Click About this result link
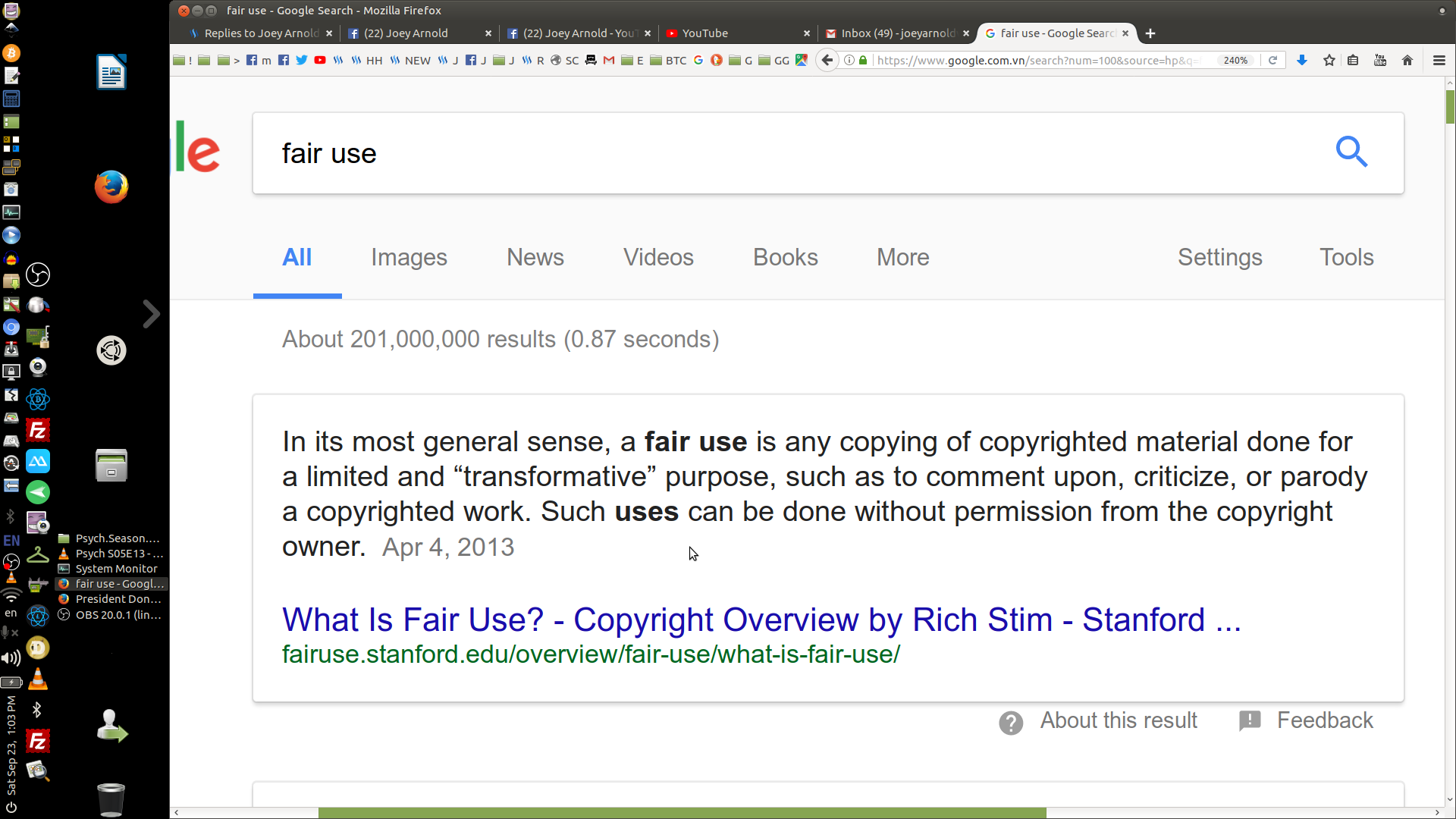This screenshot has height=819, width=1456. tap(1118, 720)
